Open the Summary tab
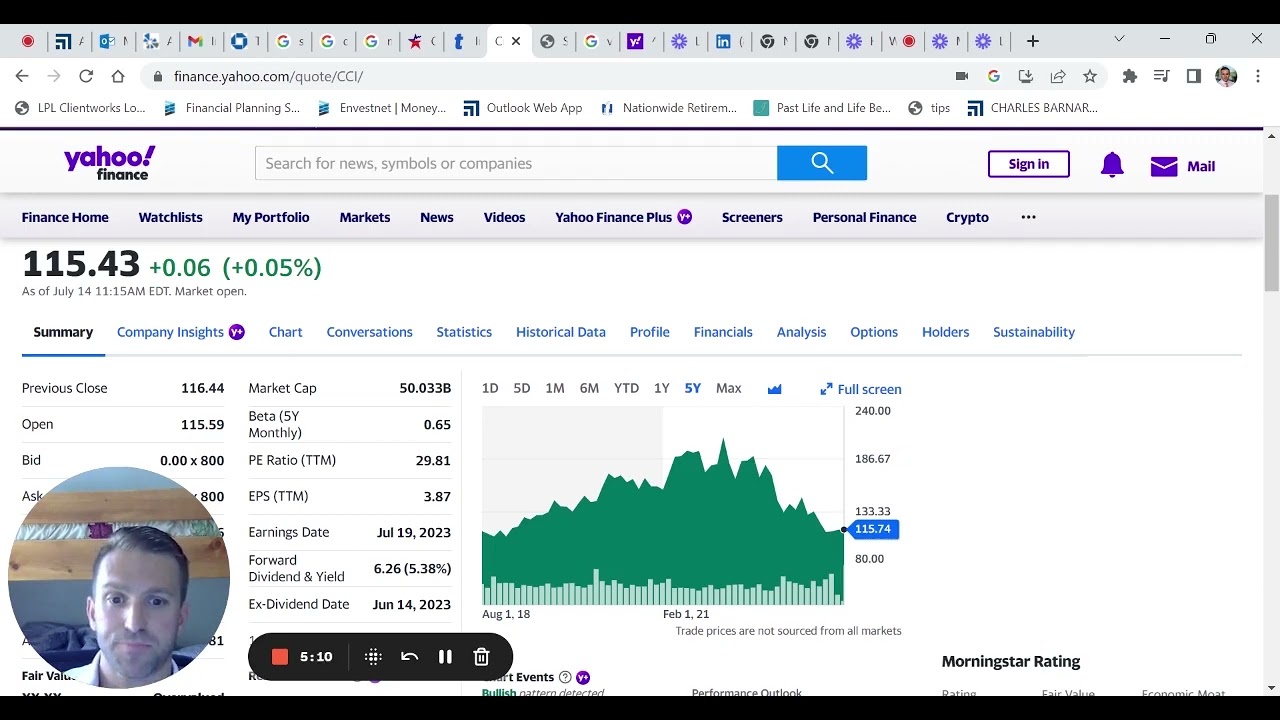 click(x=63, y=332)
